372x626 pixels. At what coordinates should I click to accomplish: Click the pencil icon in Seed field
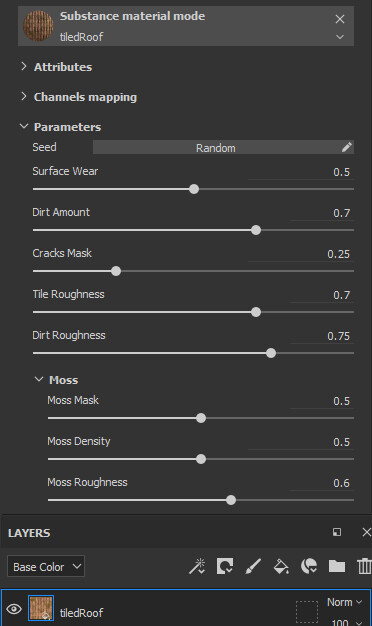(x=346, y=147)
